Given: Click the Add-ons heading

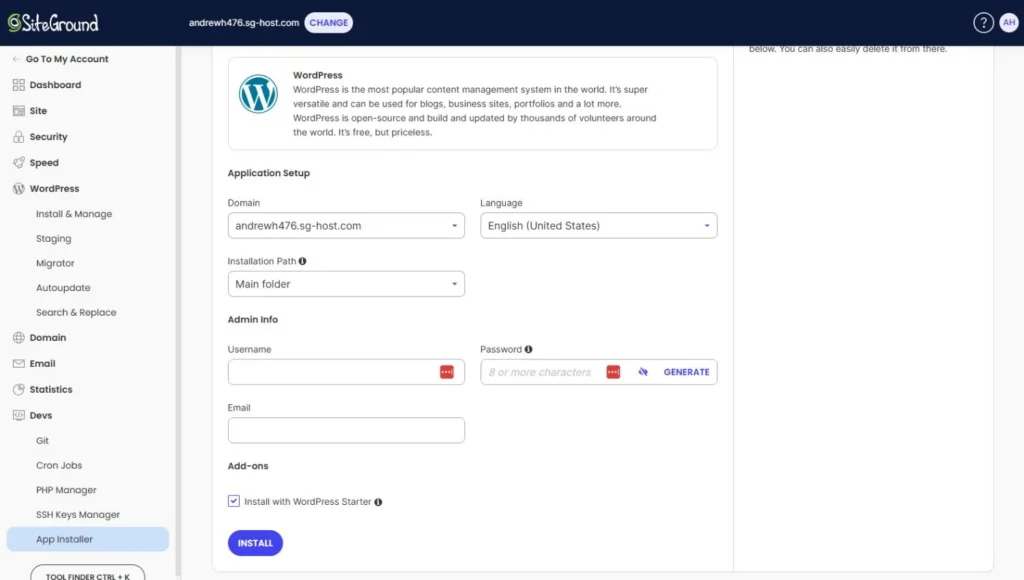Looking at the screenshot, I should tap(248, 466).
